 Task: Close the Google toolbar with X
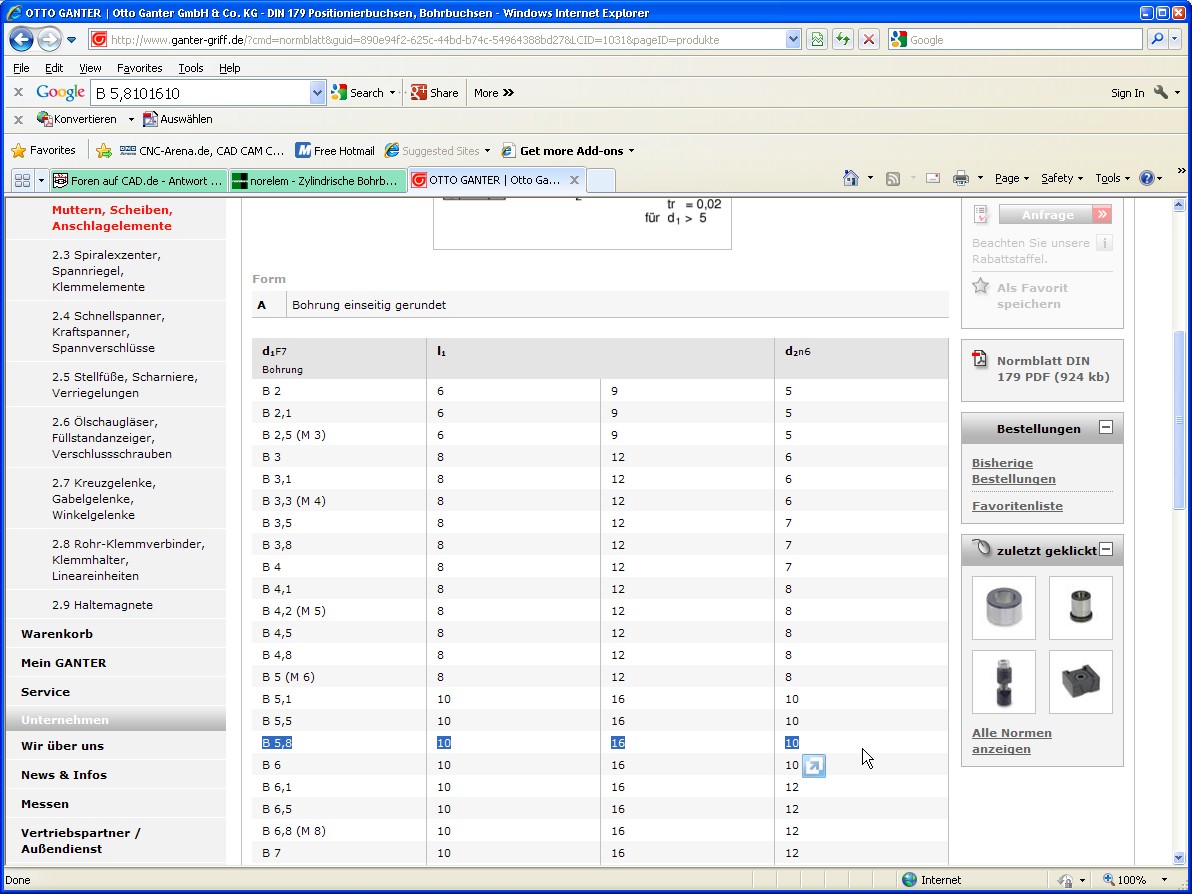pos(18,92)
